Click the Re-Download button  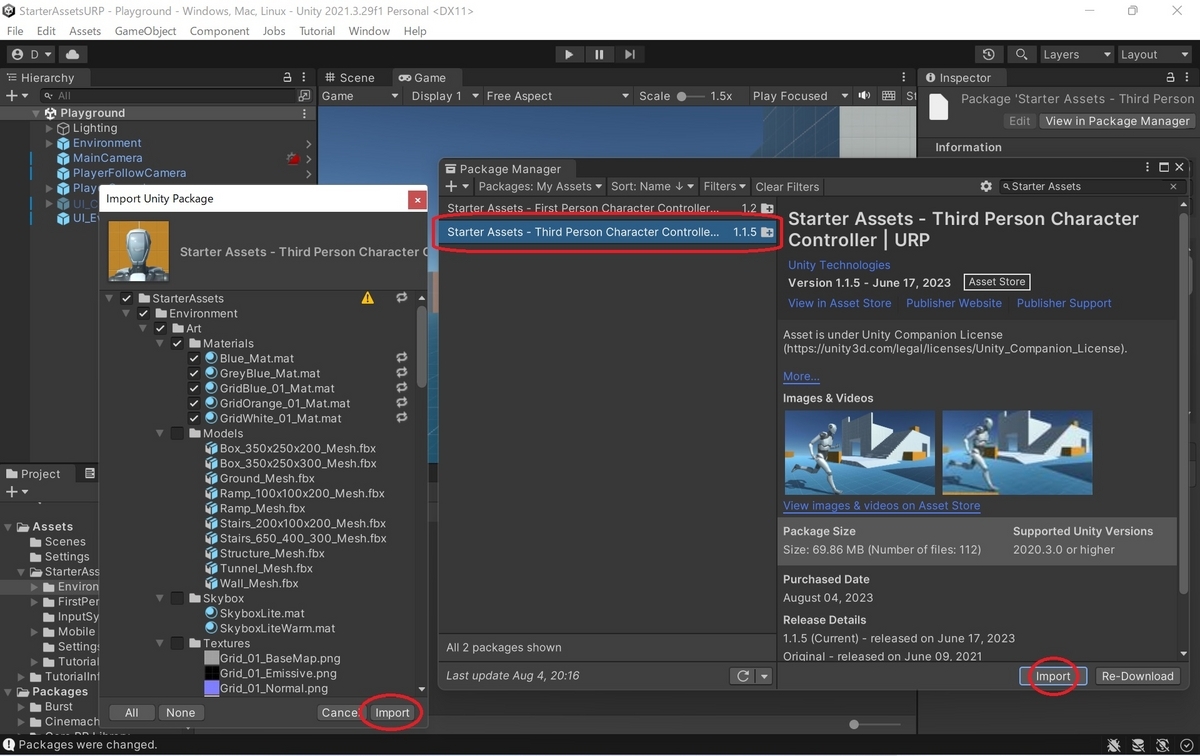coord(1137,676)
